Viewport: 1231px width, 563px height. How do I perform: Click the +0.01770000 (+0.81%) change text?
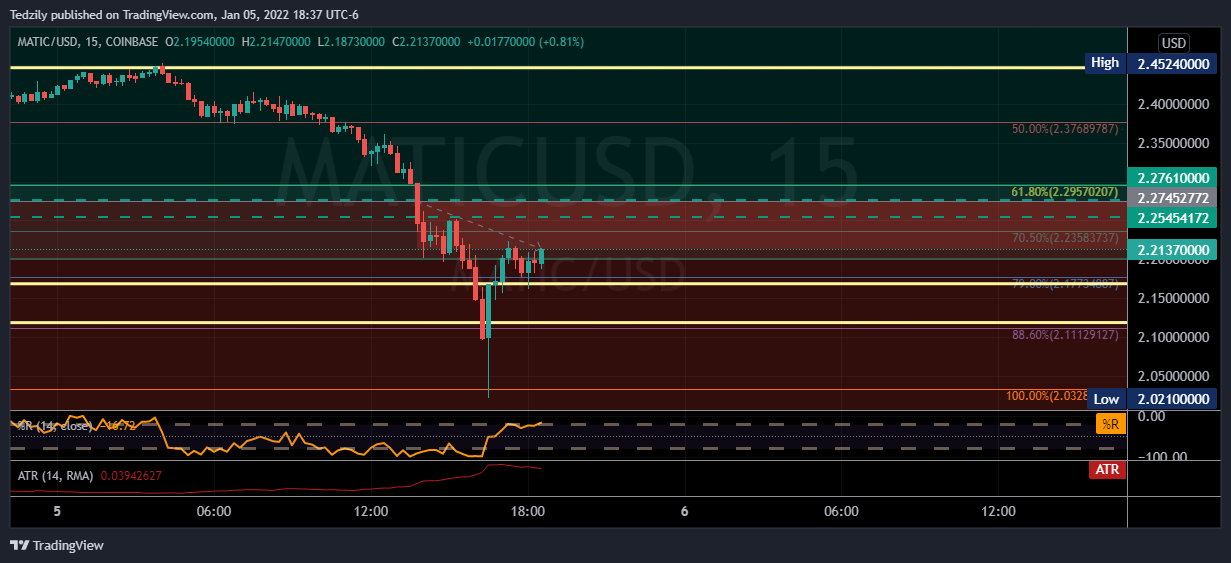pyautogui.click(x=525, y=42)
